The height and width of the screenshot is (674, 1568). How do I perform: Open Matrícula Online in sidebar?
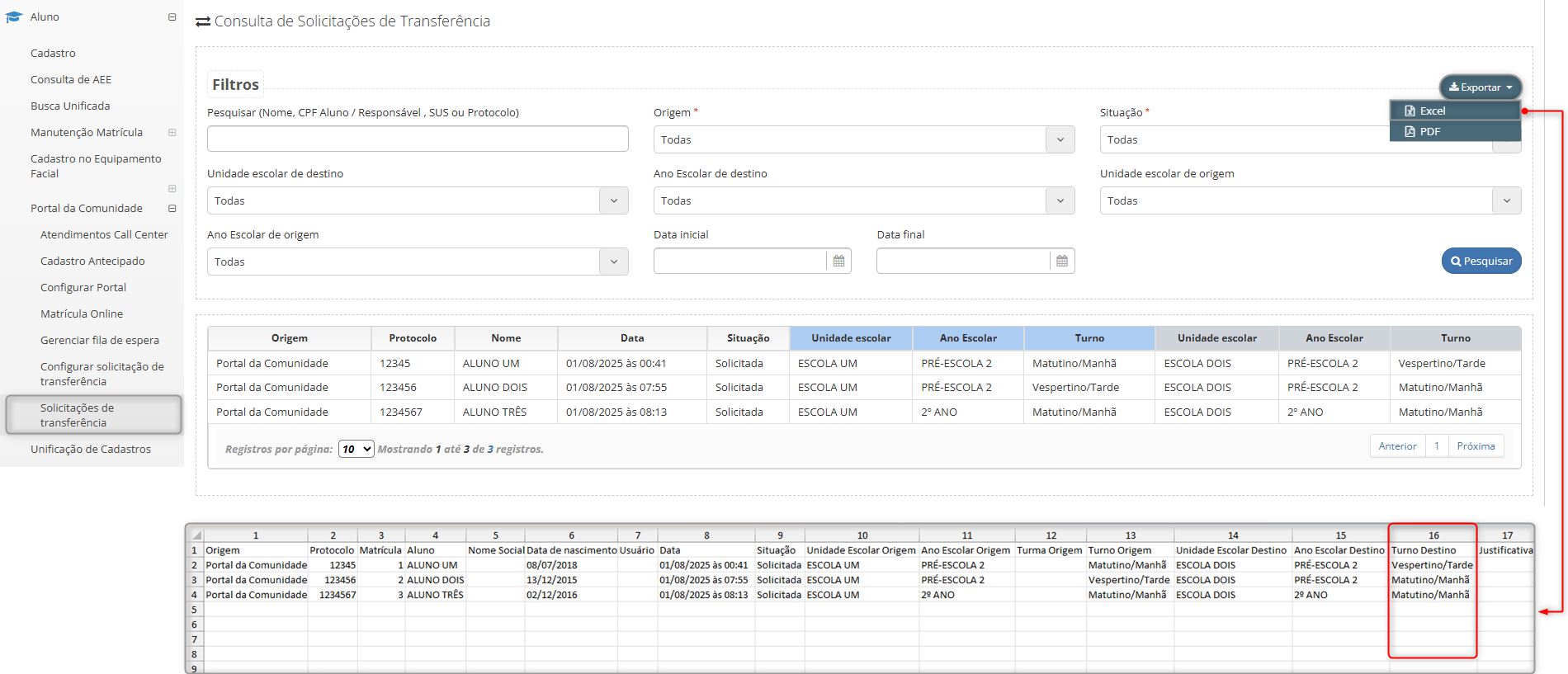point(82,314)
